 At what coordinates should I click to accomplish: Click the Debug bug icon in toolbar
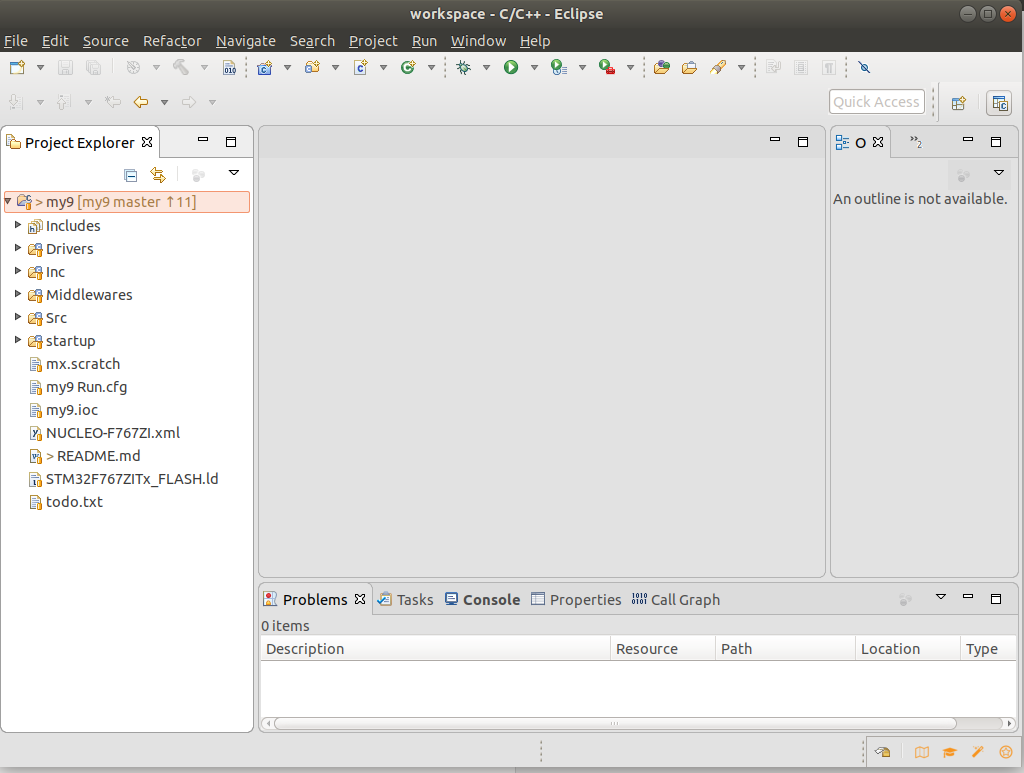pyautogui.click(x=463, y=68)
